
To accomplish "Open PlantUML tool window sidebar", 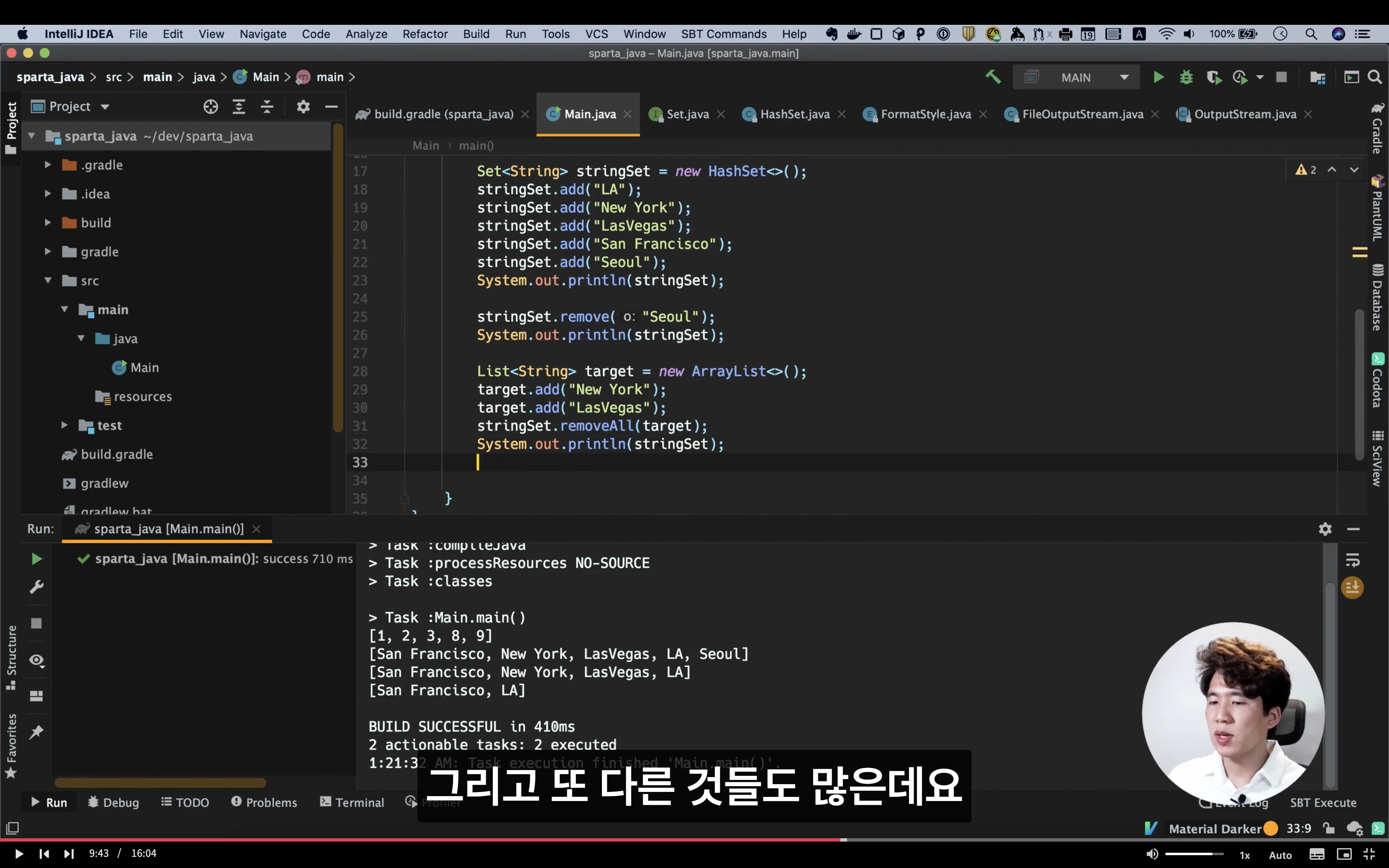I will 1377,208.
